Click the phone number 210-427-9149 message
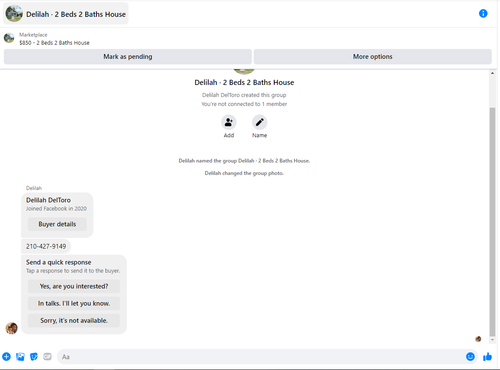The image size is (500, 370). point(46,246)
